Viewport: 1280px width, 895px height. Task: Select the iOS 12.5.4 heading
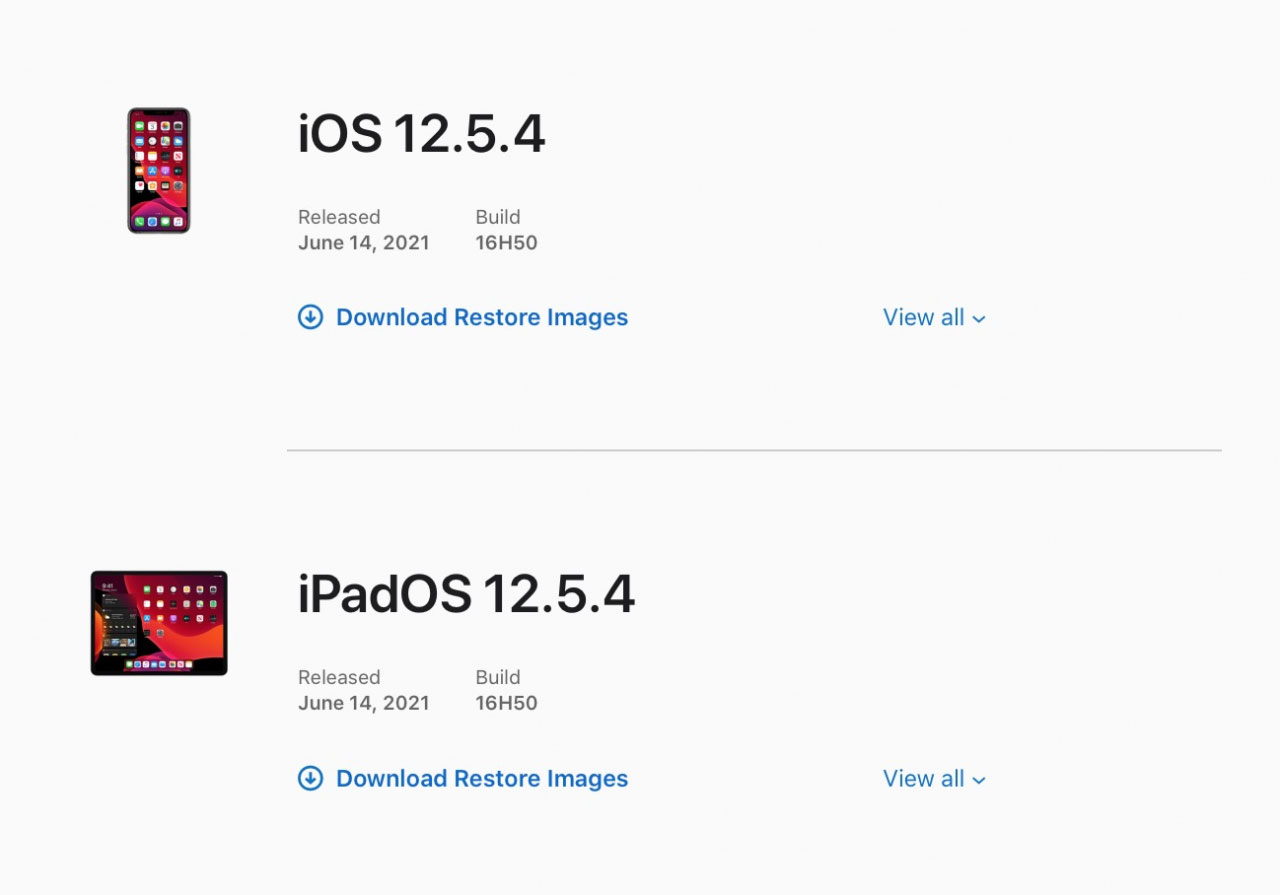tap(421, 134)
